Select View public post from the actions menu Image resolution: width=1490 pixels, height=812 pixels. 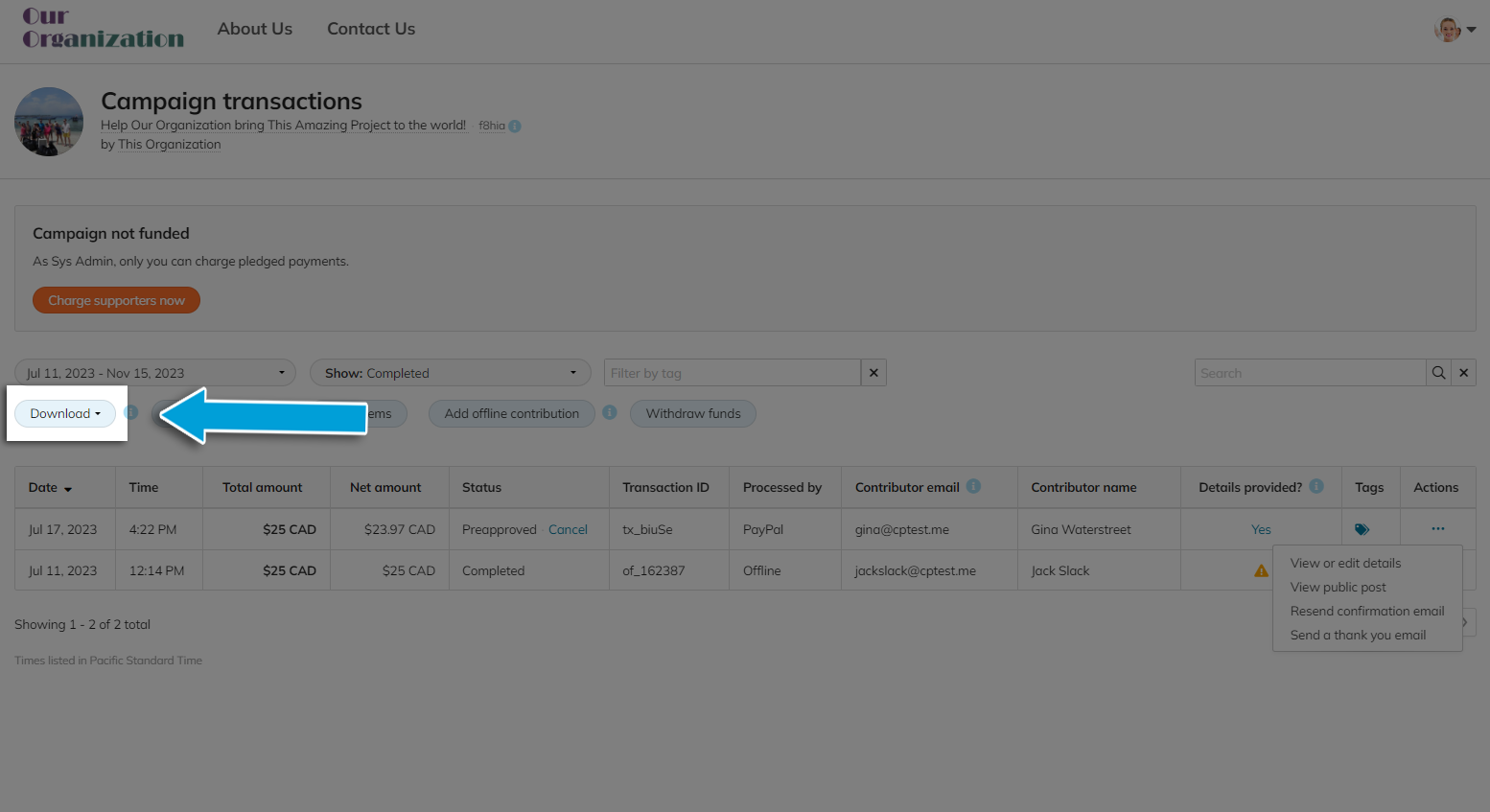[x=1338, y=587]
